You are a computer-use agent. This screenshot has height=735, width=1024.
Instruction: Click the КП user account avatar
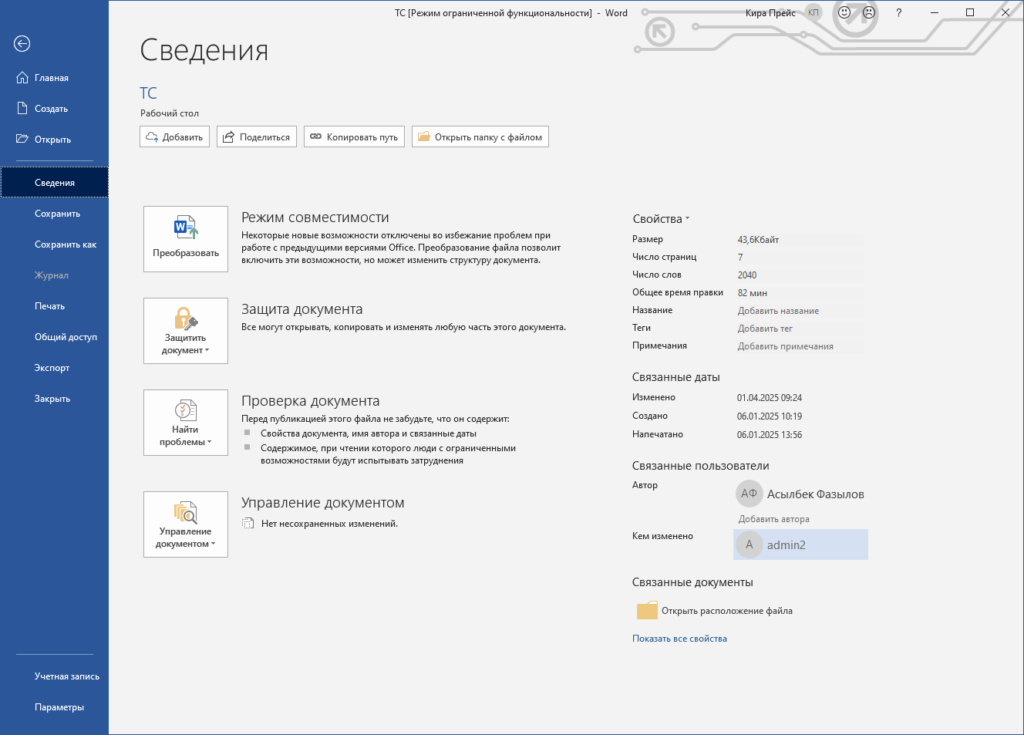click(813, 13)
